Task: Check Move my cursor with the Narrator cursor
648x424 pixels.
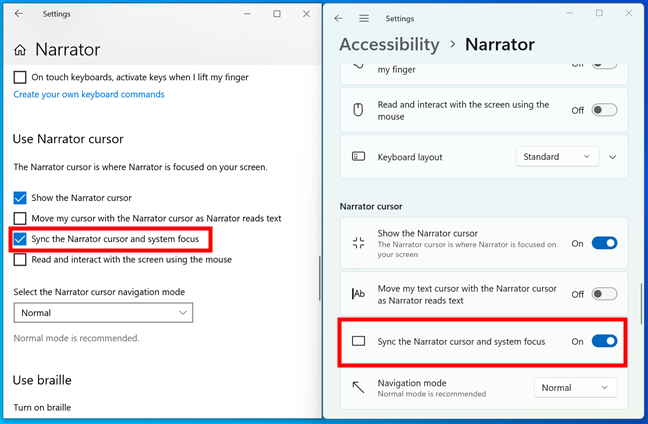Action: 20,218
